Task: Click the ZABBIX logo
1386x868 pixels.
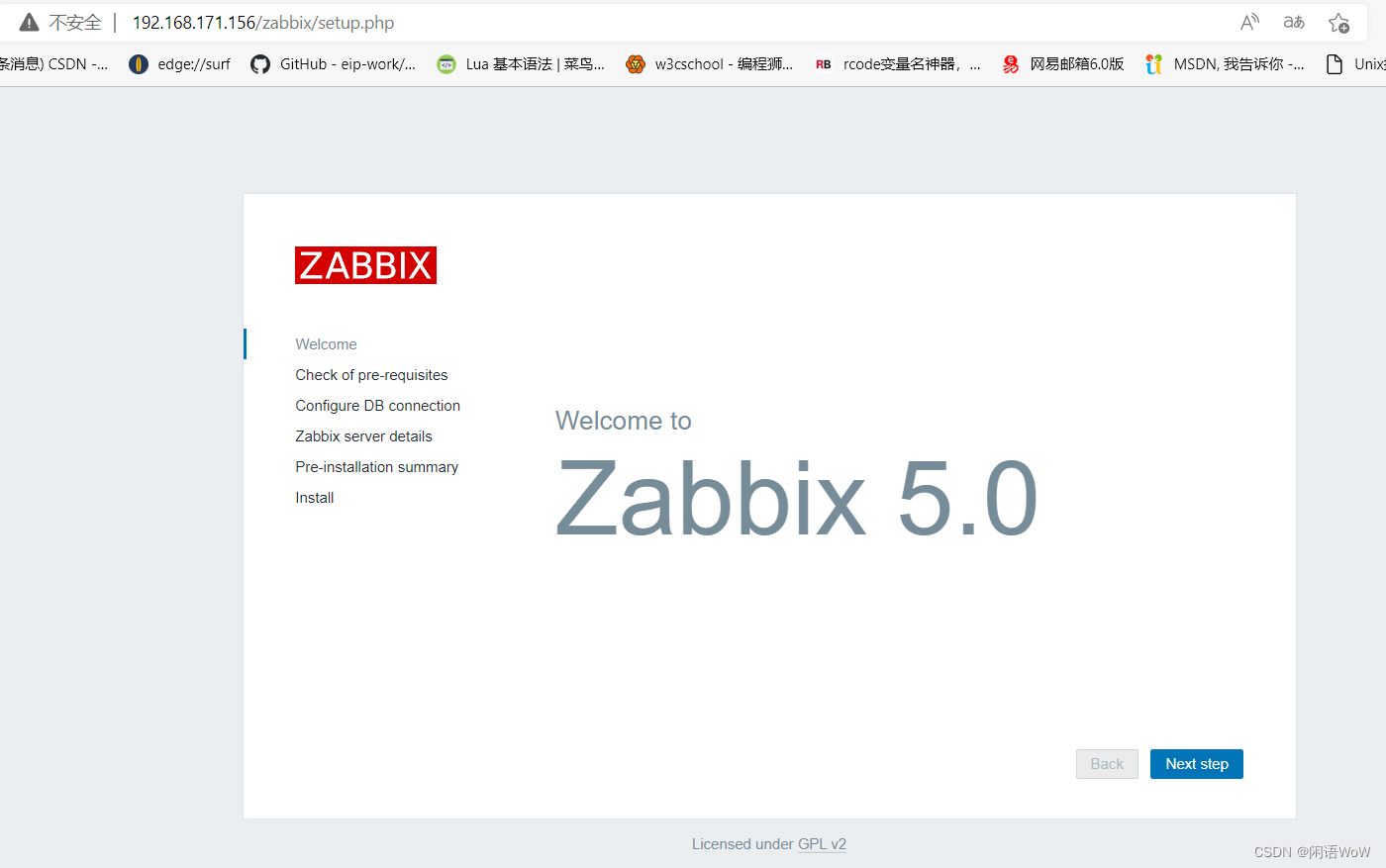Action: (365, 264)
